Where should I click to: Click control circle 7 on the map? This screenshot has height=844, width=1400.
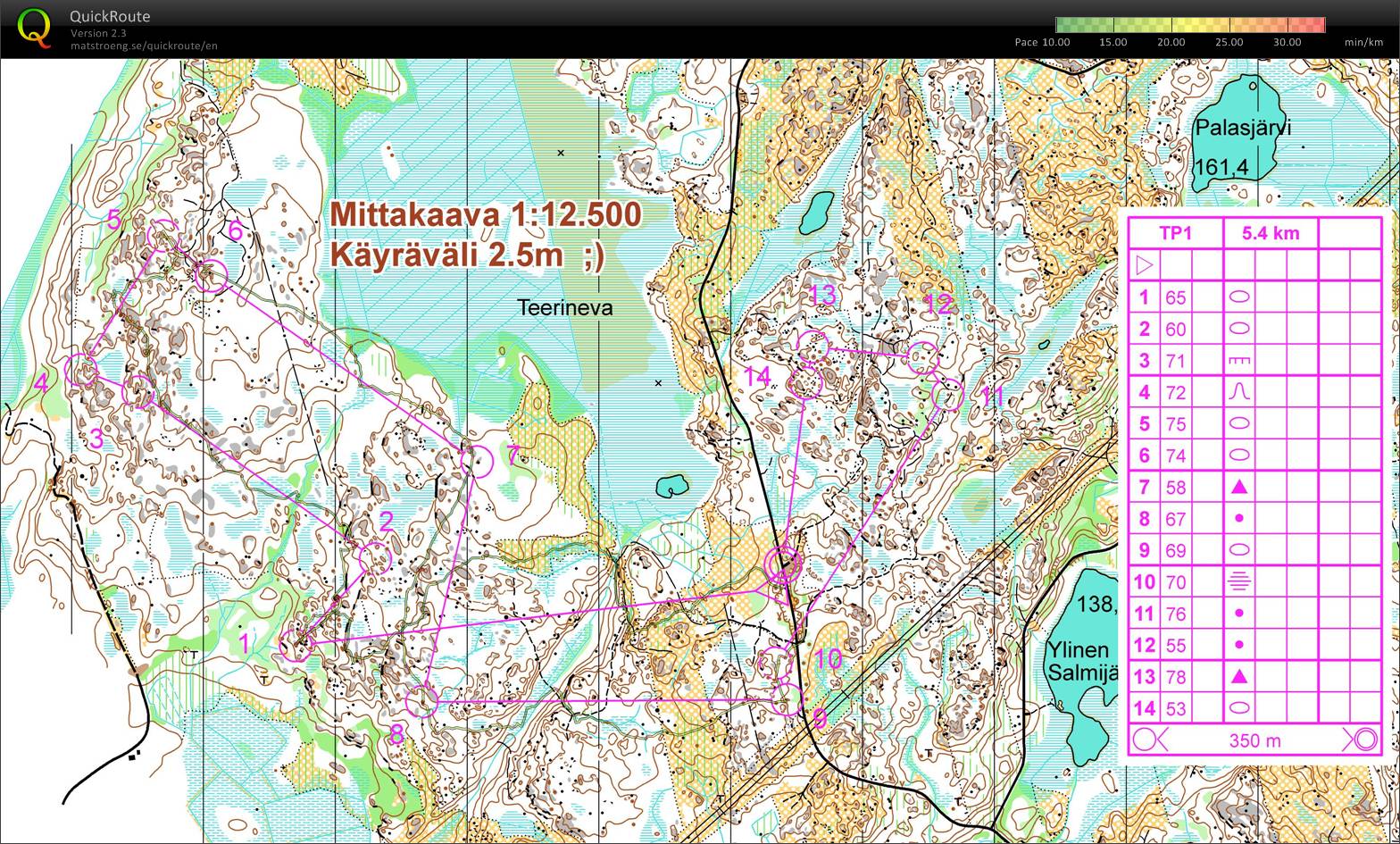tap(477, 461)
